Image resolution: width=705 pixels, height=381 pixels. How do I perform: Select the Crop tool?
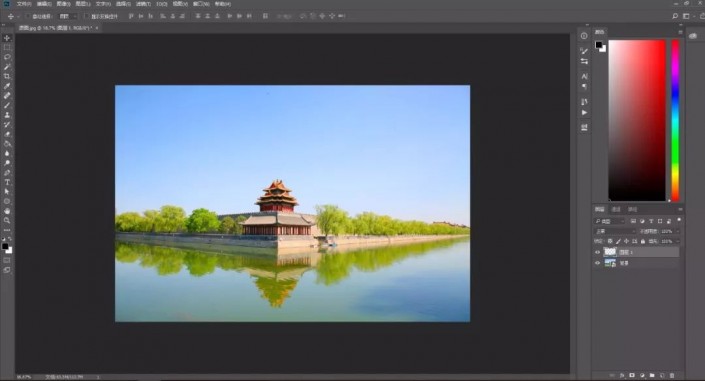[x=7, y=76]
